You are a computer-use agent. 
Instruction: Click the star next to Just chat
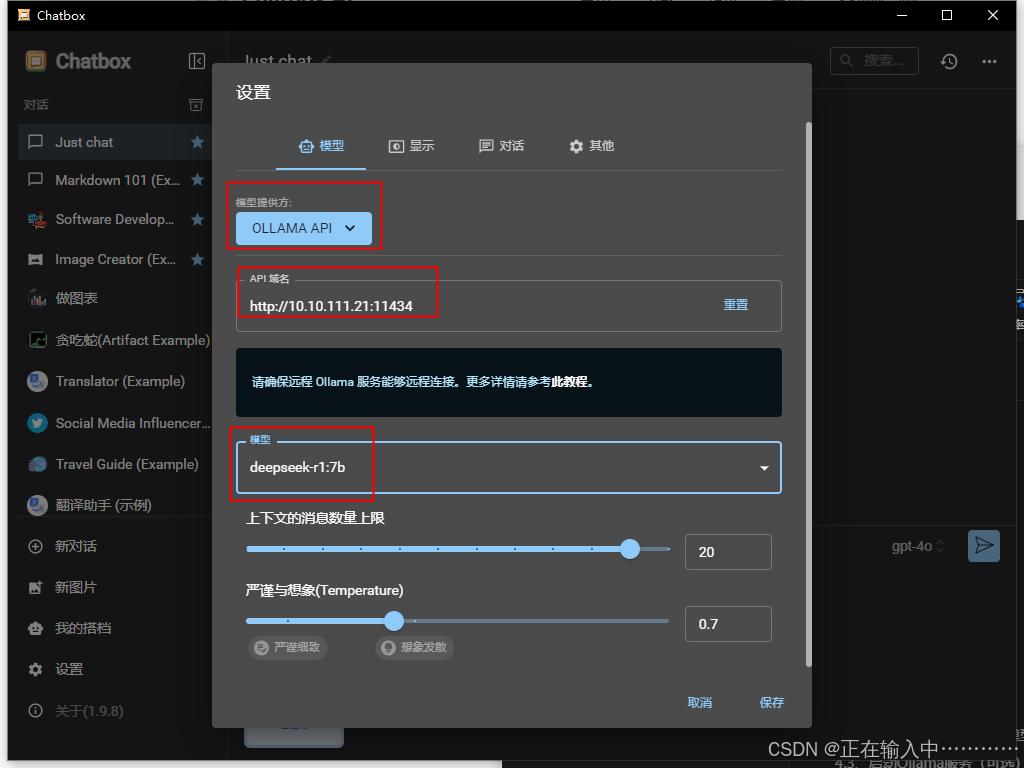(x=197, y=142)
